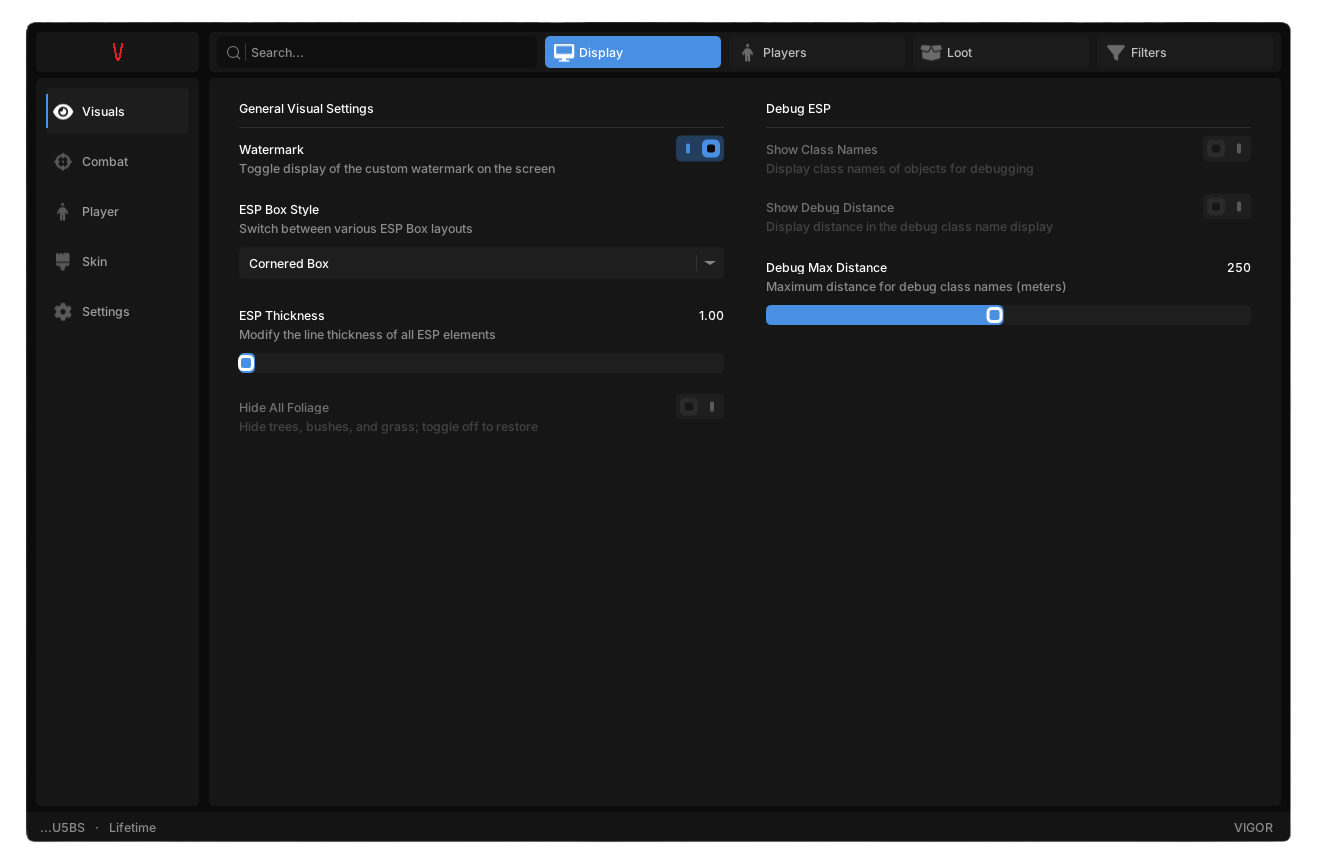
Task: Click the magnifier search icon
Action: [234, 53]
